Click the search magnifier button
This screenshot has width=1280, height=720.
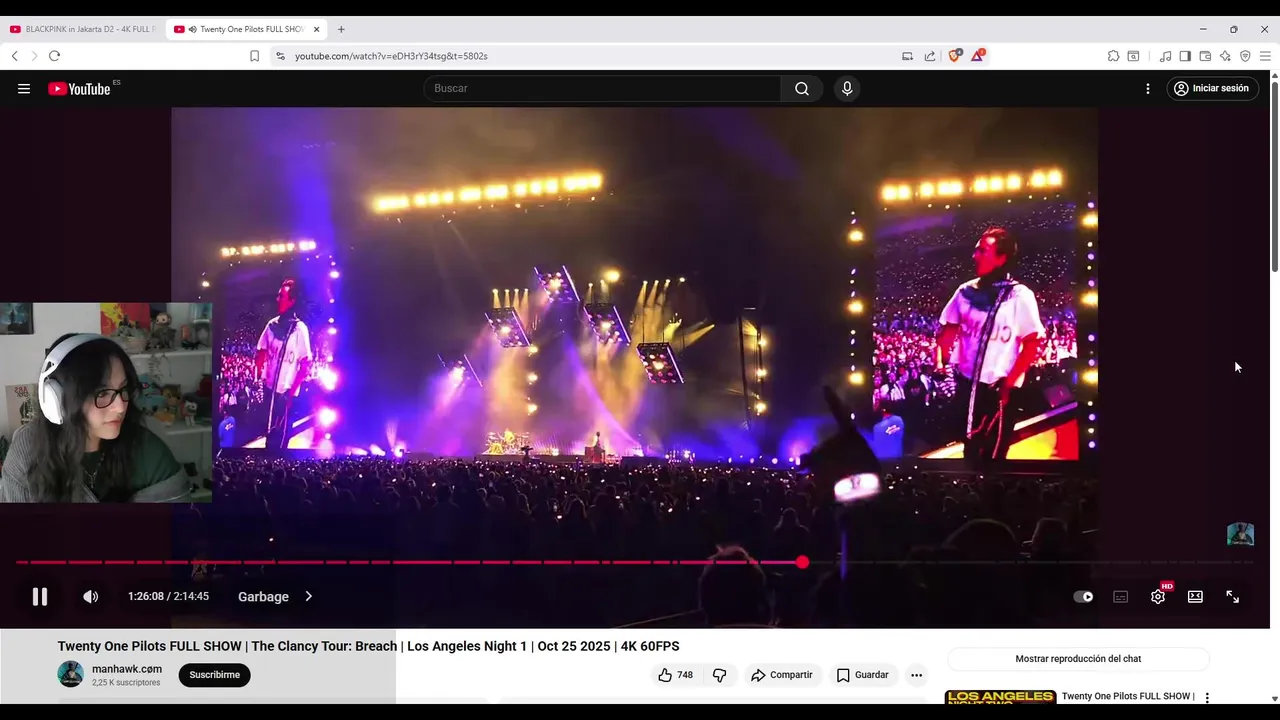coord(802,88)
